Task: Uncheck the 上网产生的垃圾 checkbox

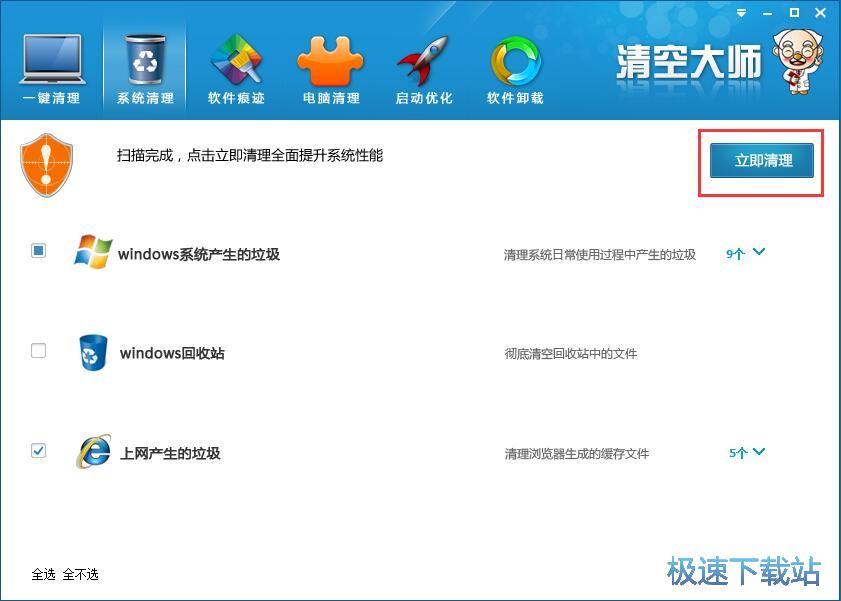Action: (38, 451)
